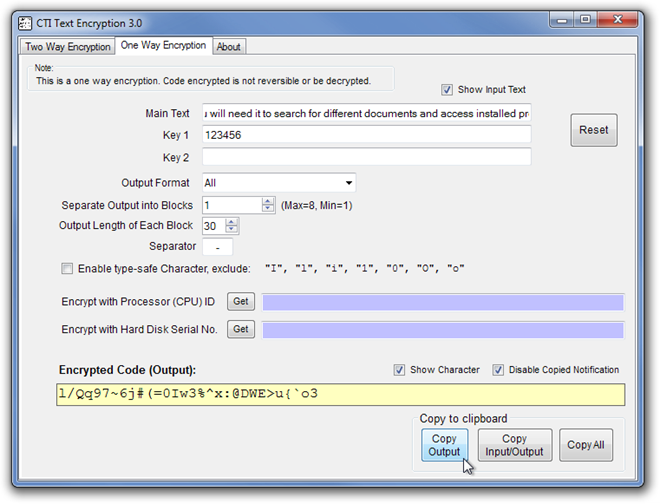Image resolution: width=660 pixels, height=504 pixels.
Task: Get the Processor (CPU) ID
Action: 241,301
